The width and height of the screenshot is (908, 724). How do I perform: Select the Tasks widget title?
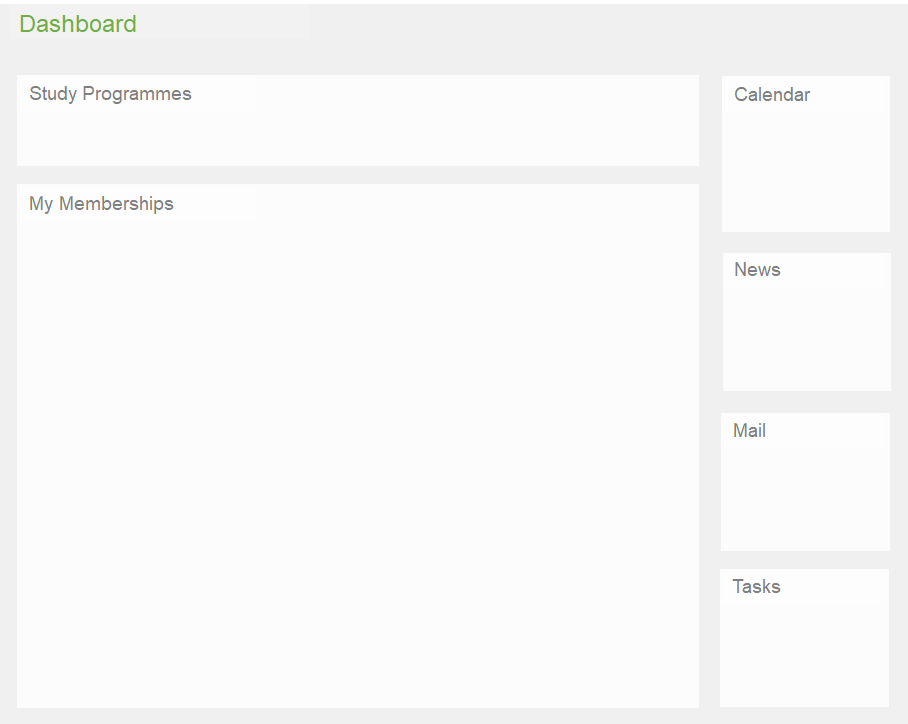[x=756, y=587]
